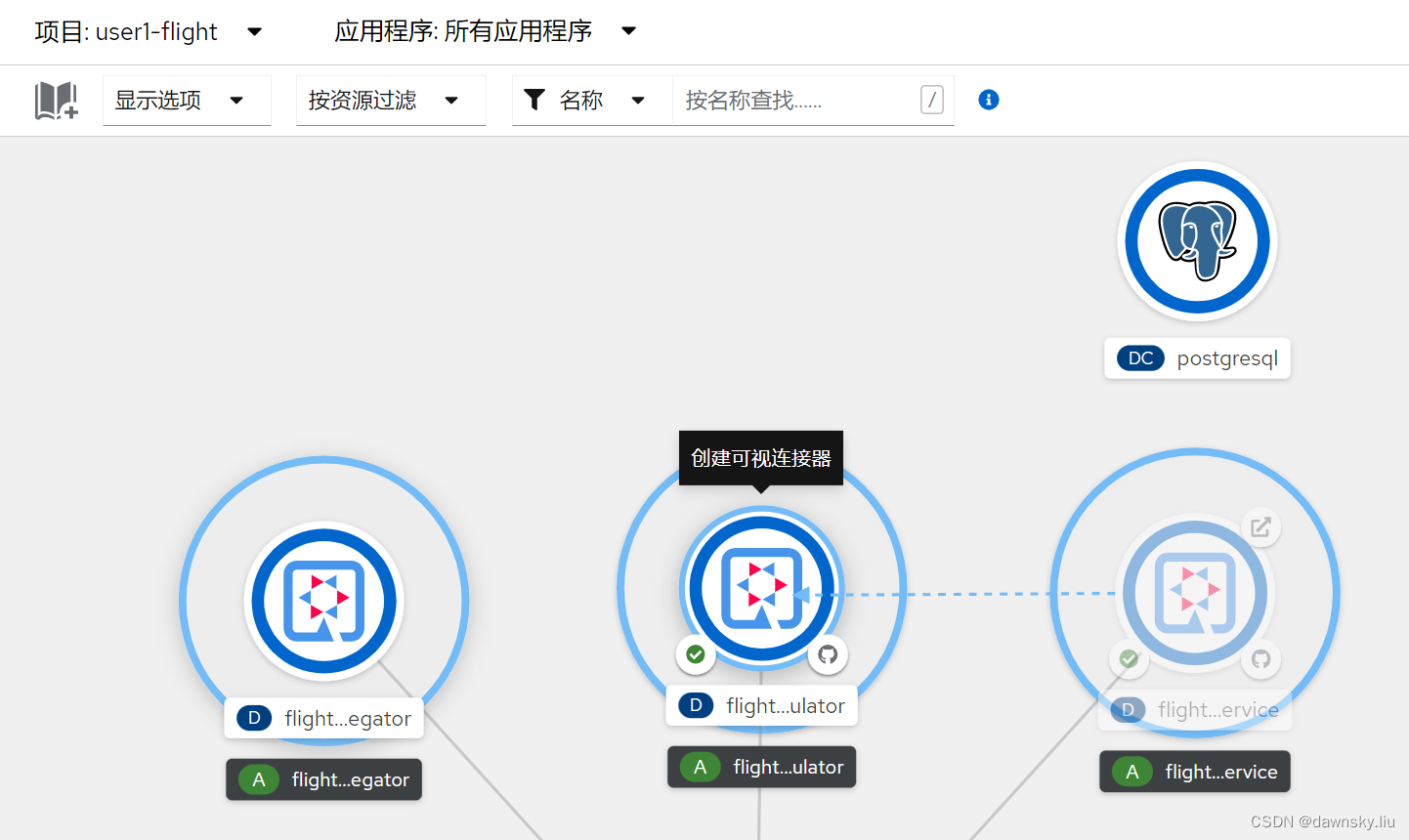Open the 名称 filter type dropdown
This screenshot has width=1409, height=840.
[x=592, y=101]
